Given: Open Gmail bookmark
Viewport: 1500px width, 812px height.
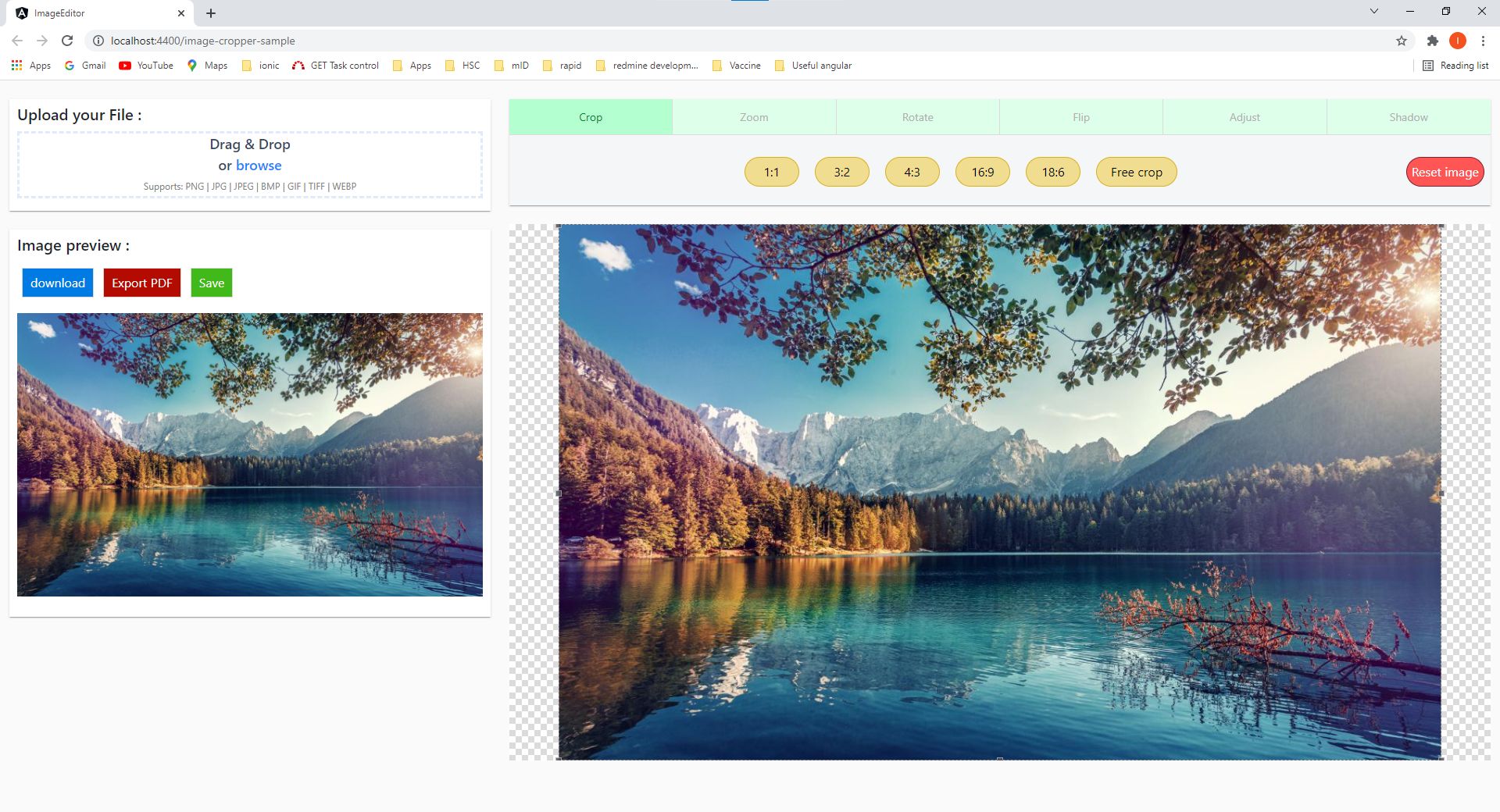Looking at the screenshot, I should 85,66.
